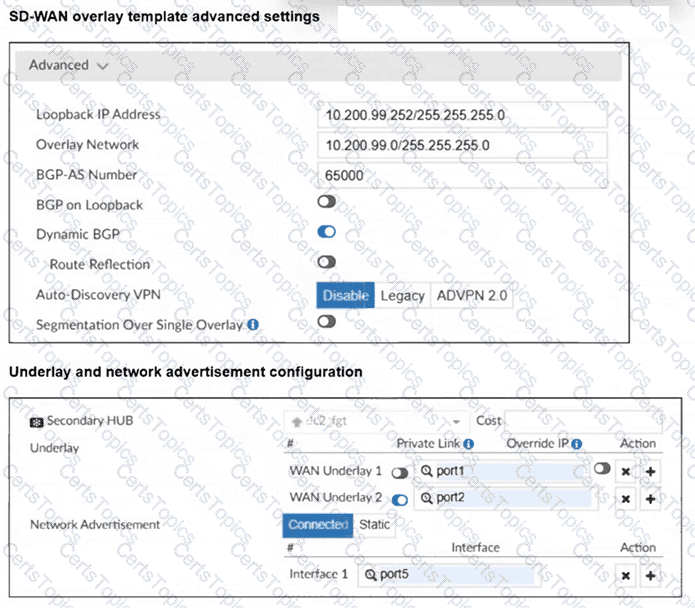The height and width of the screenshot is (608, 695).
Task: Choose Legacy Auto-Discovery VPN option
Action: 402,295
